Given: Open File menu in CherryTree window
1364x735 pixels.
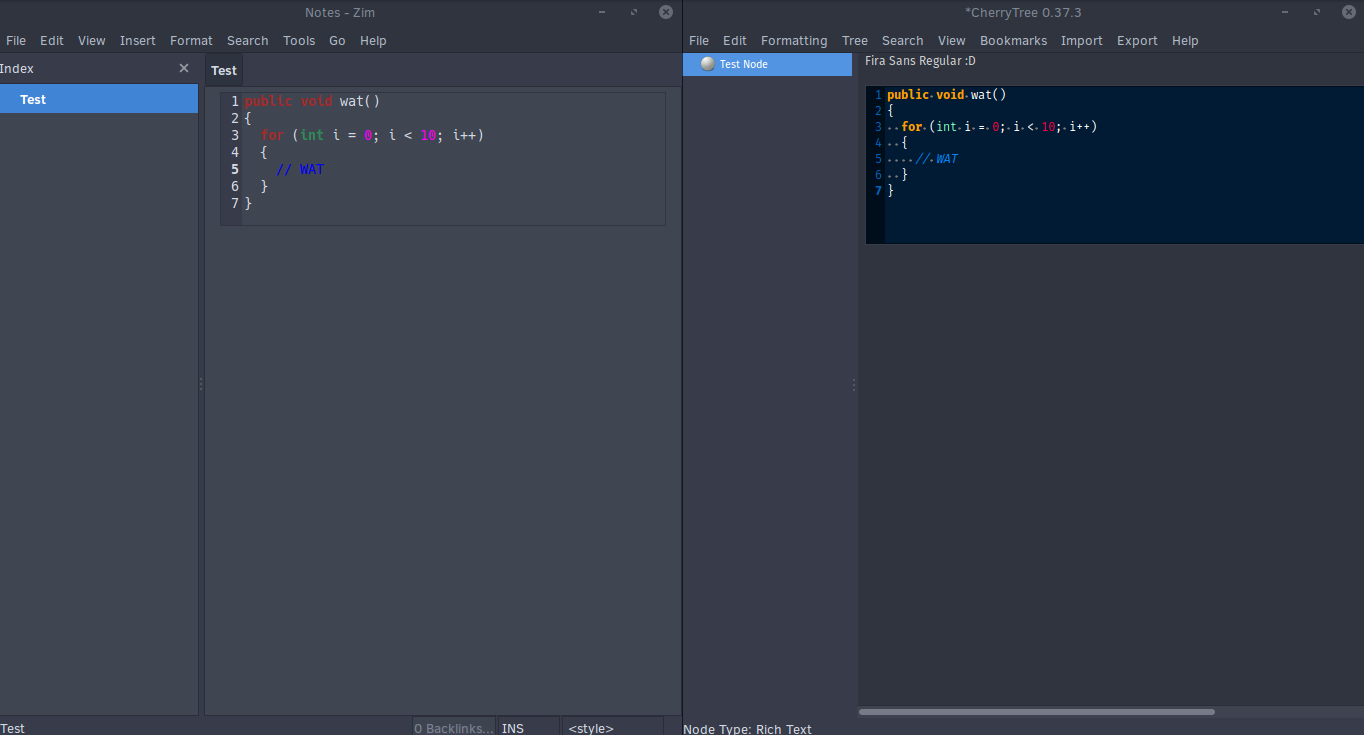Looking at the screenshot, I should 699,41.
